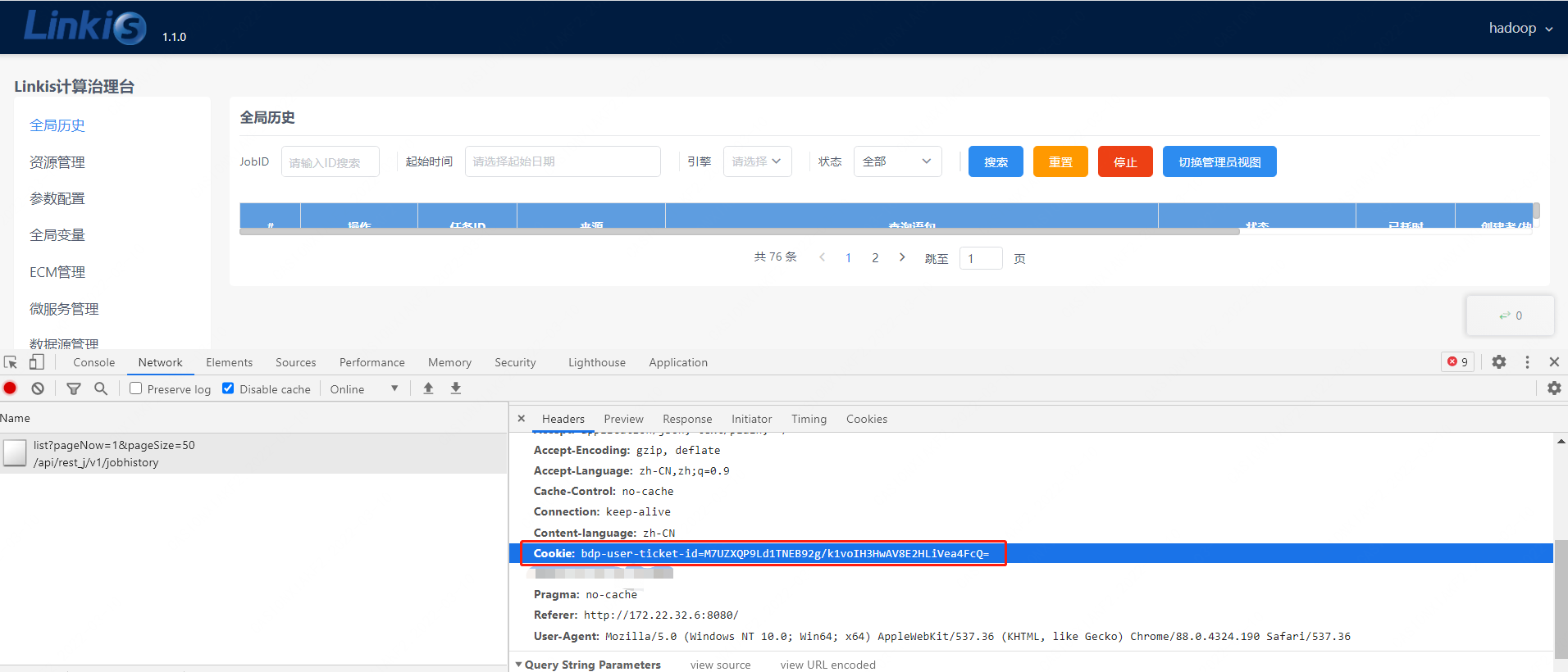This screenshot has height=672, width=1568.
Task: Enable the Preserve log checkbox
Action: (136, 388)
